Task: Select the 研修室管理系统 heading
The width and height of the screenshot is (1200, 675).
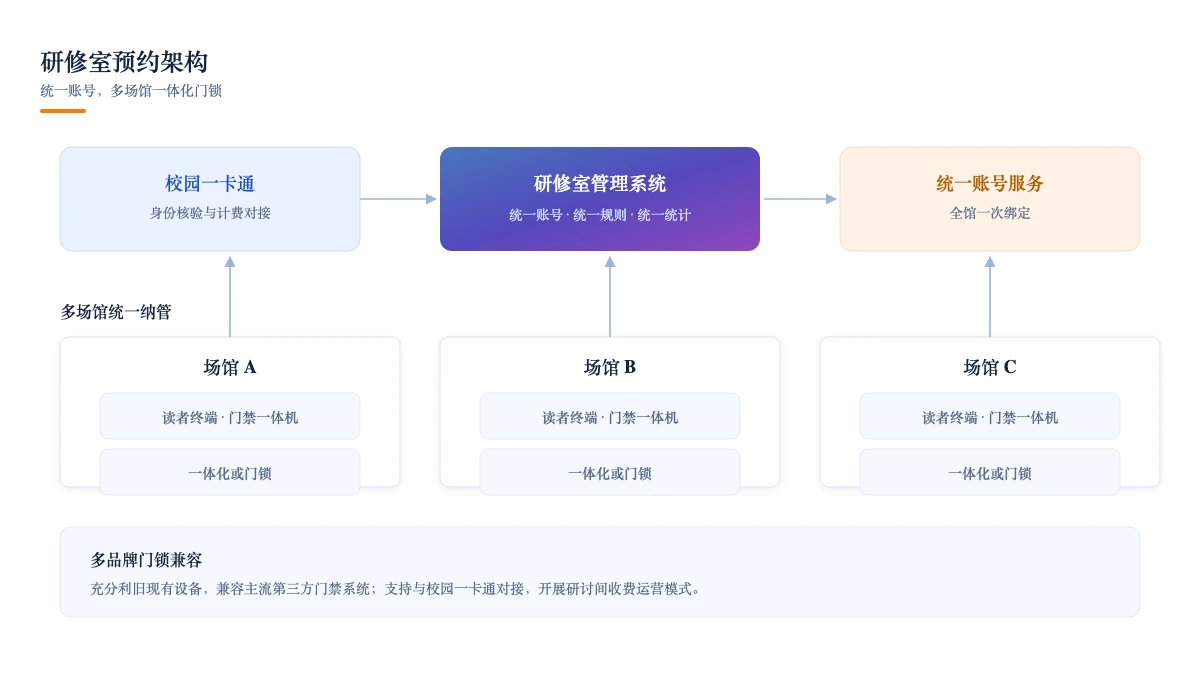Action: [x=600, y=184]
